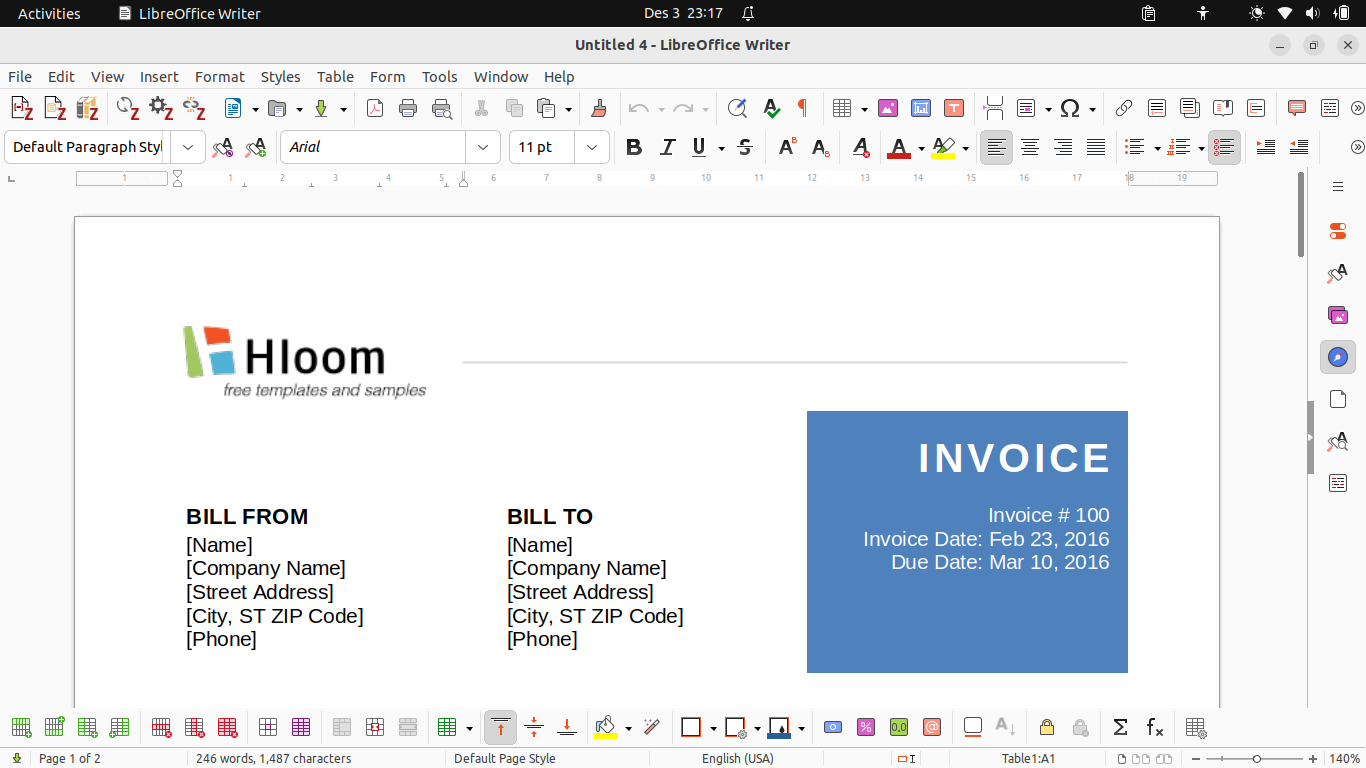The image size is (1366, 768).
Task: Open Table Properties icon
Action: point(1195,727)
